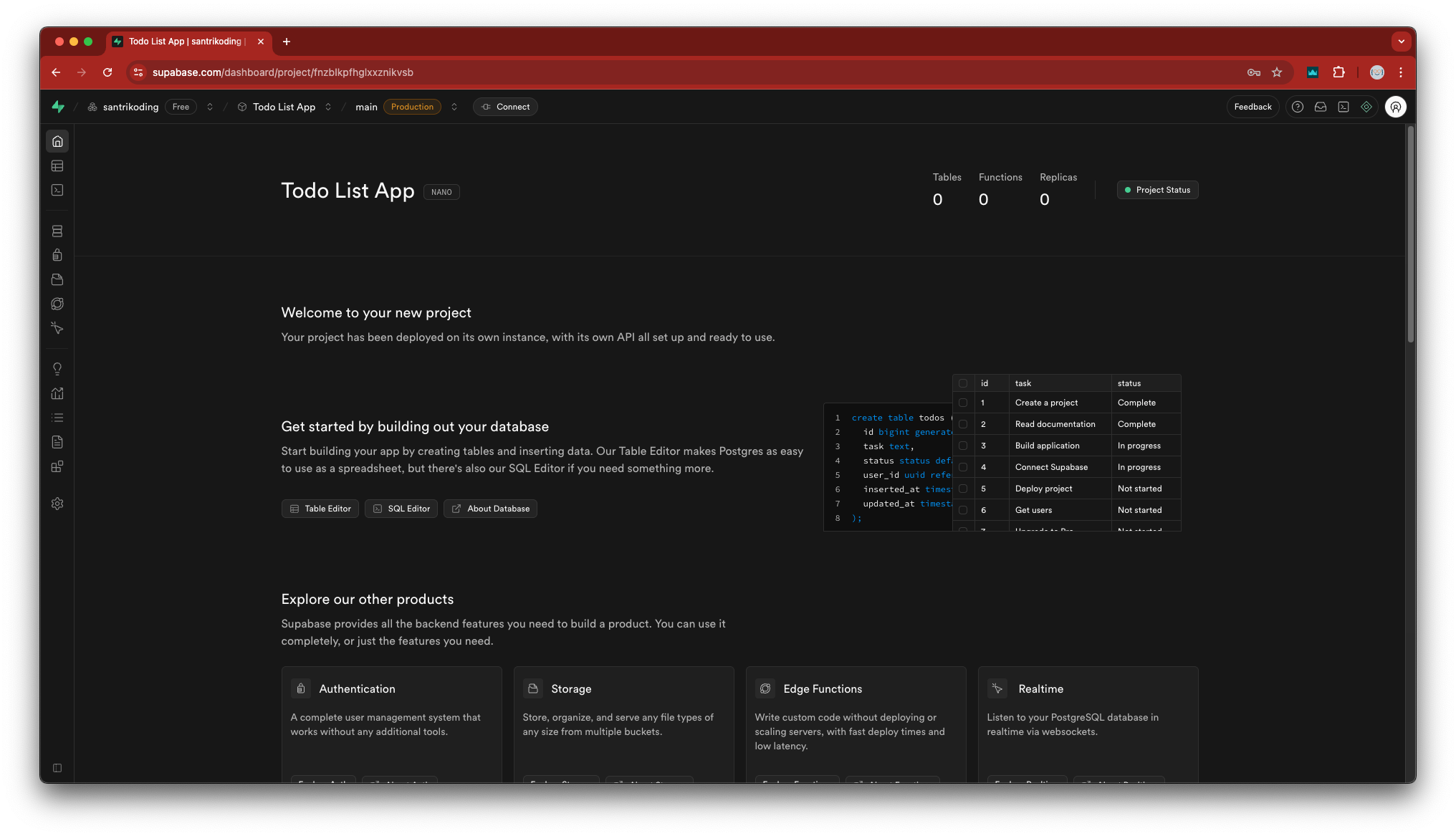Close the Todo List App browser tab
The height and width of the screenshot is (836, 1456).
click(261, 42)
